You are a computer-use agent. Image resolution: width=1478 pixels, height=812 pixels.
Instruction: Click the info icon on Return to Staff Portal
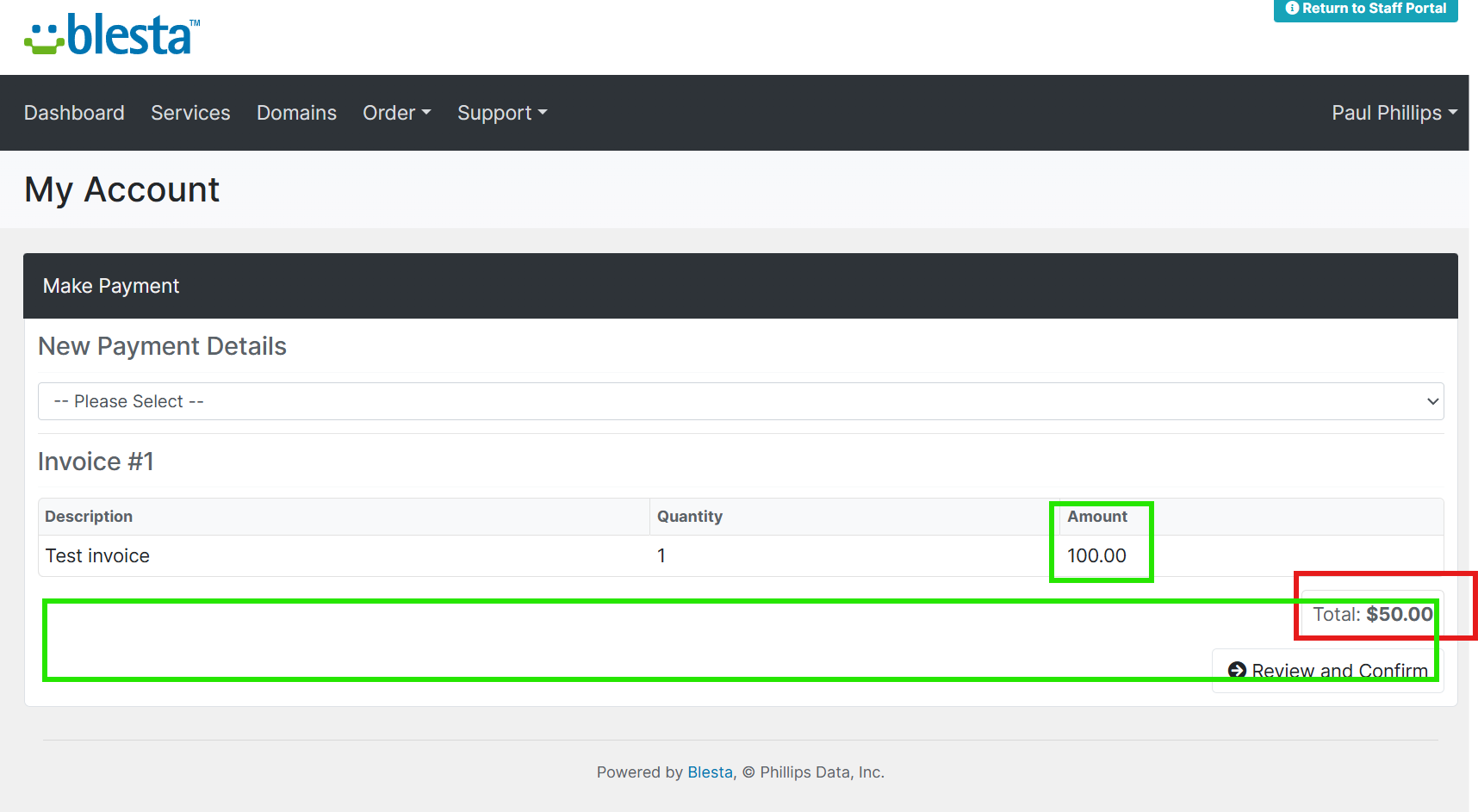click(x=1291, y=9)
